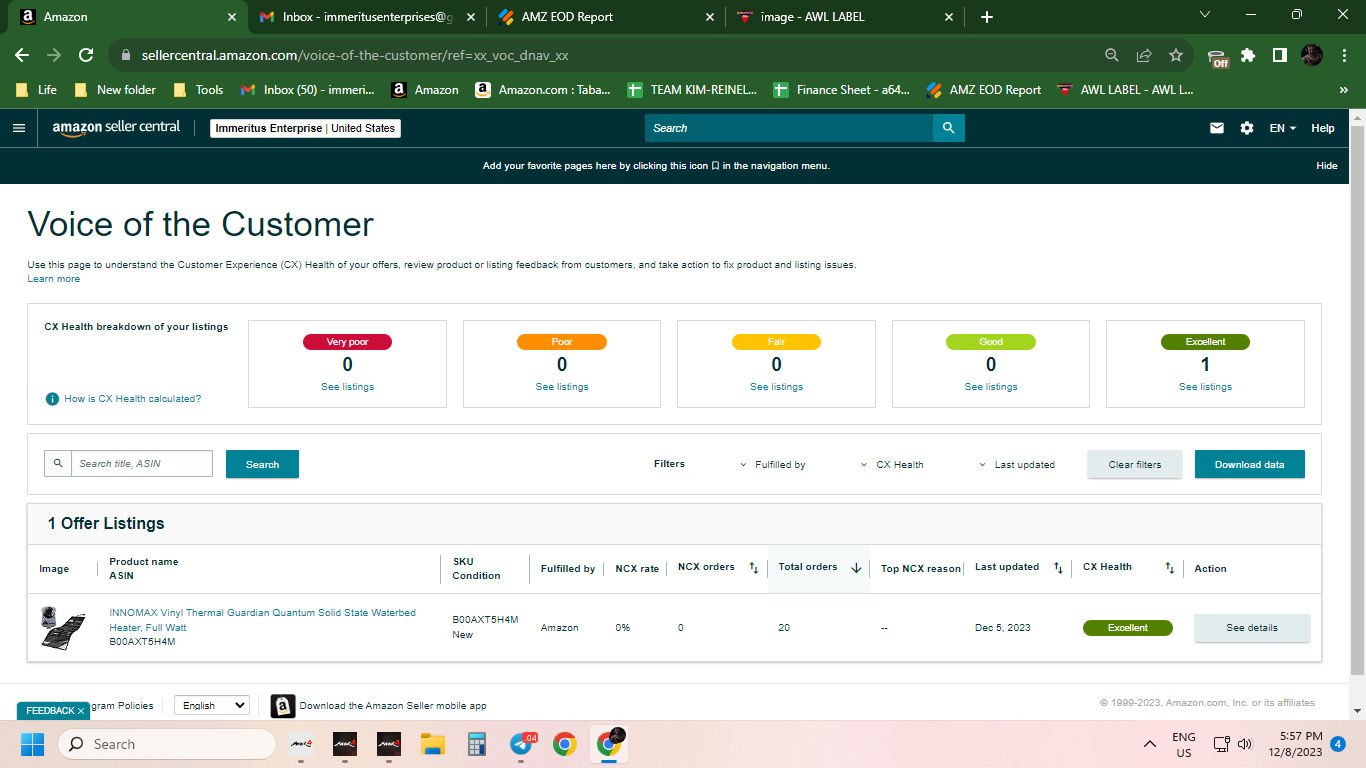
Task: Expand the CX Health filter
Action: [x=892, y=465]
